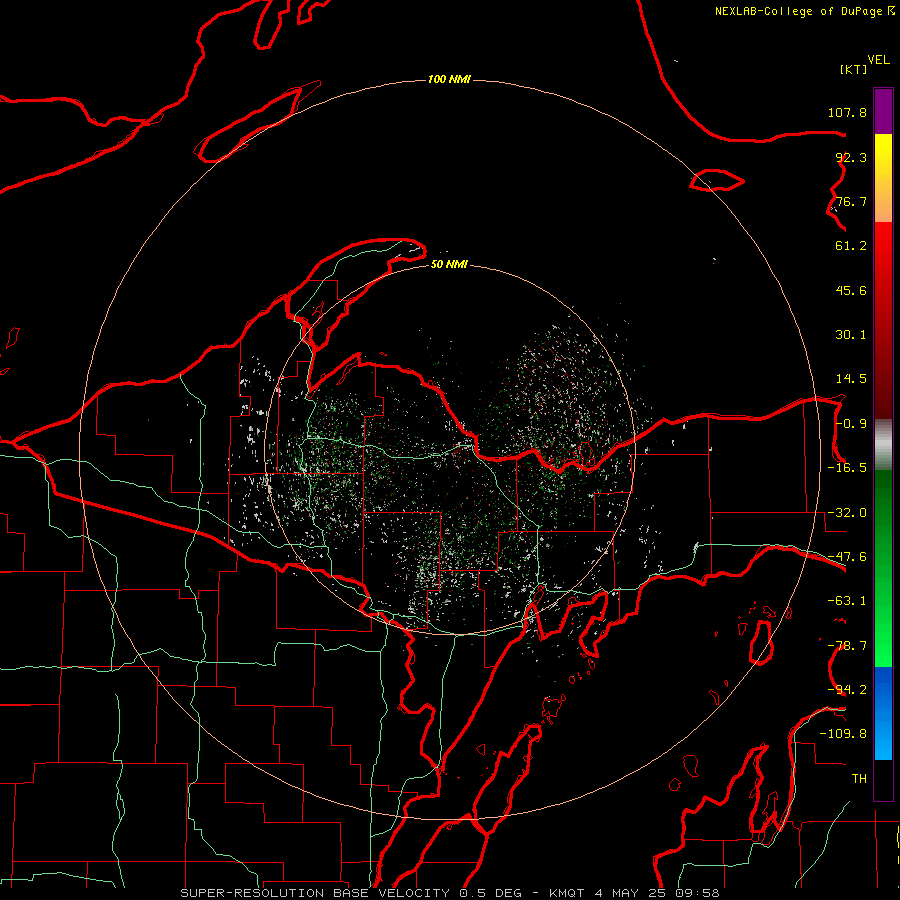Click the [KT] units label
The width and height of the screenshot is (900, 900).
coord(854,69)
